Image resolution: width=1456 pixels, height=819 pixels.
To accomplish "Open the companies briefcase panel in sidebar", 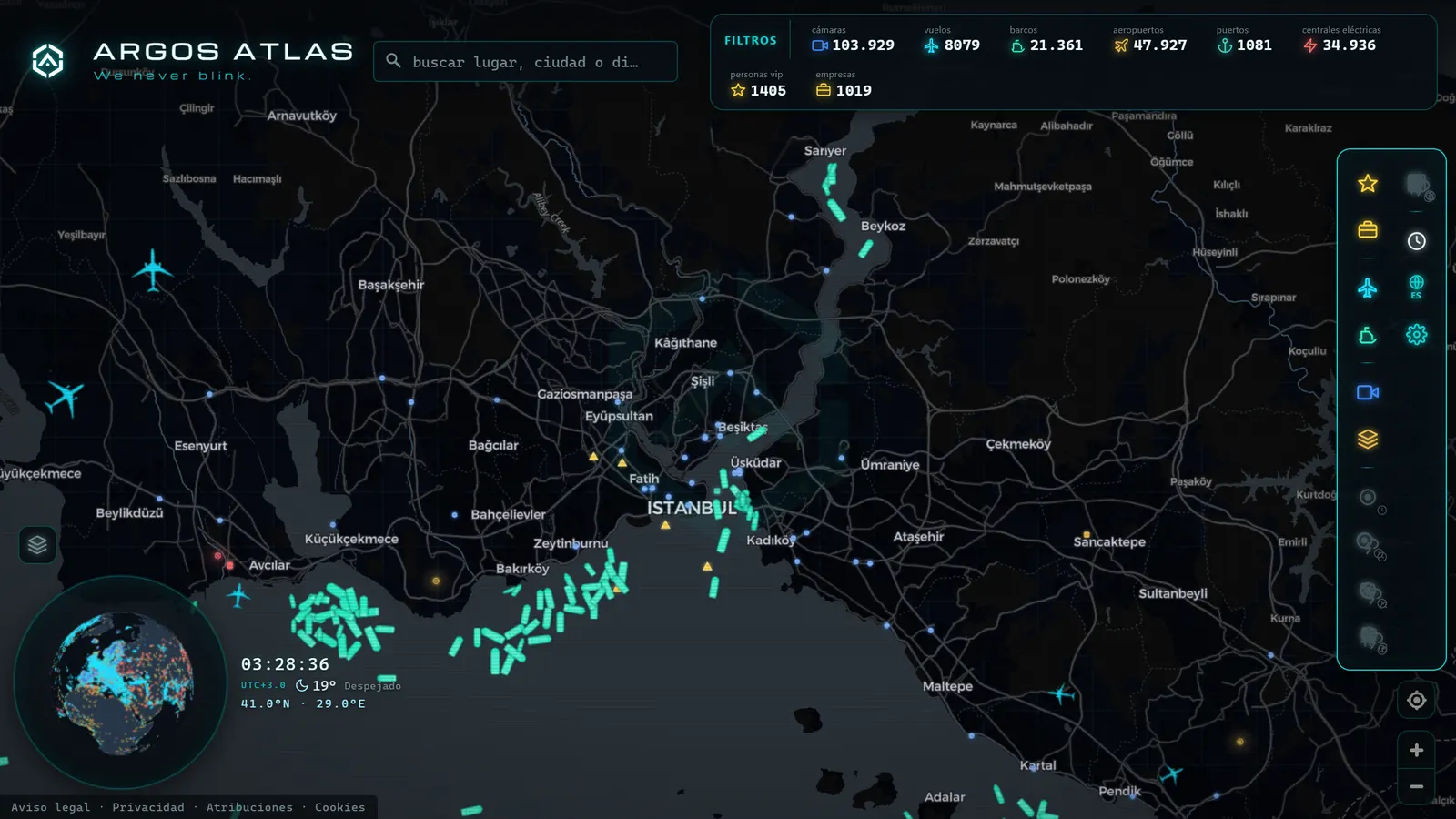I will [1367, 229].
